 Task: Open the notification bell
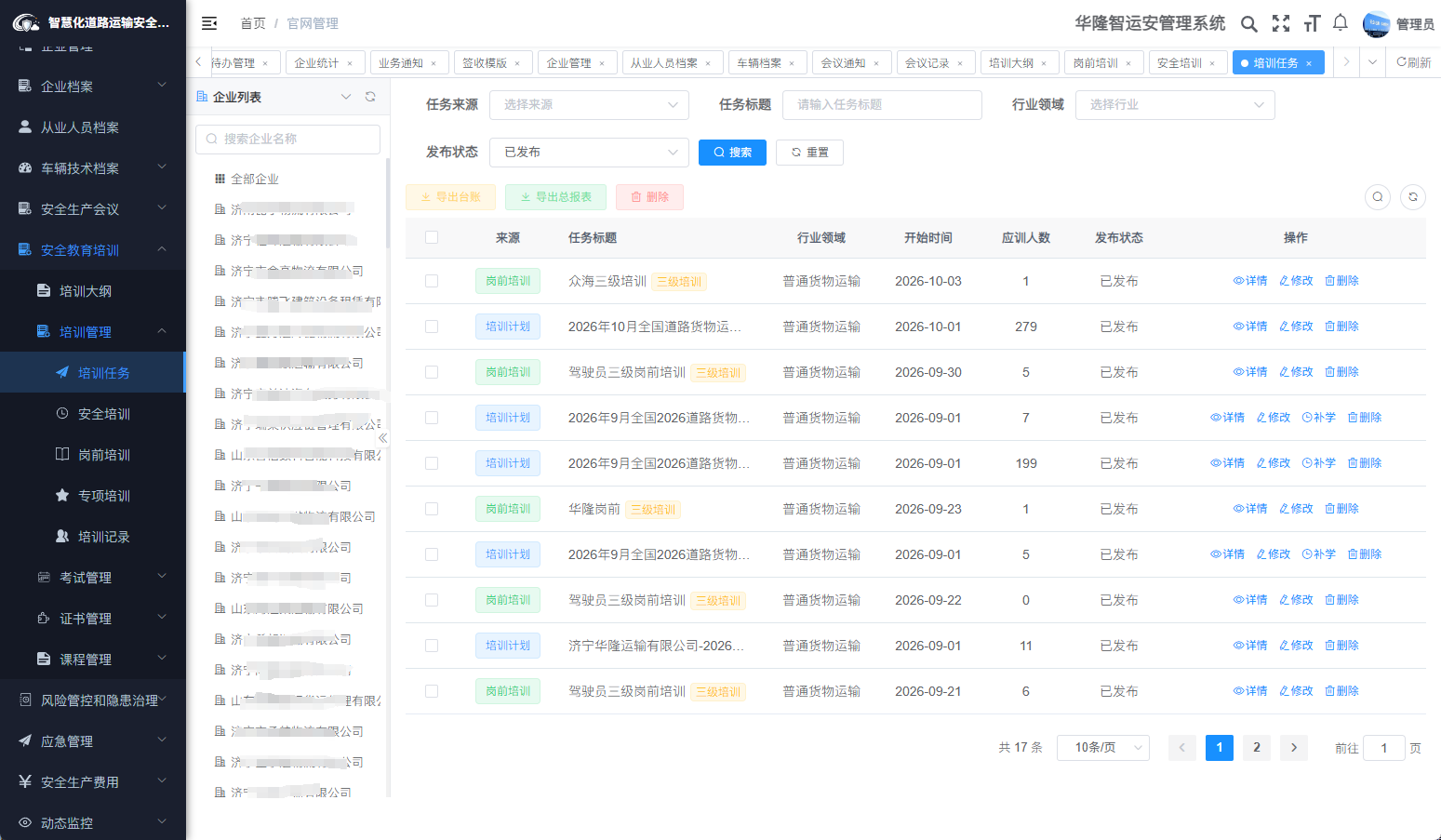pyautogui.click(x=1341, y=23)
